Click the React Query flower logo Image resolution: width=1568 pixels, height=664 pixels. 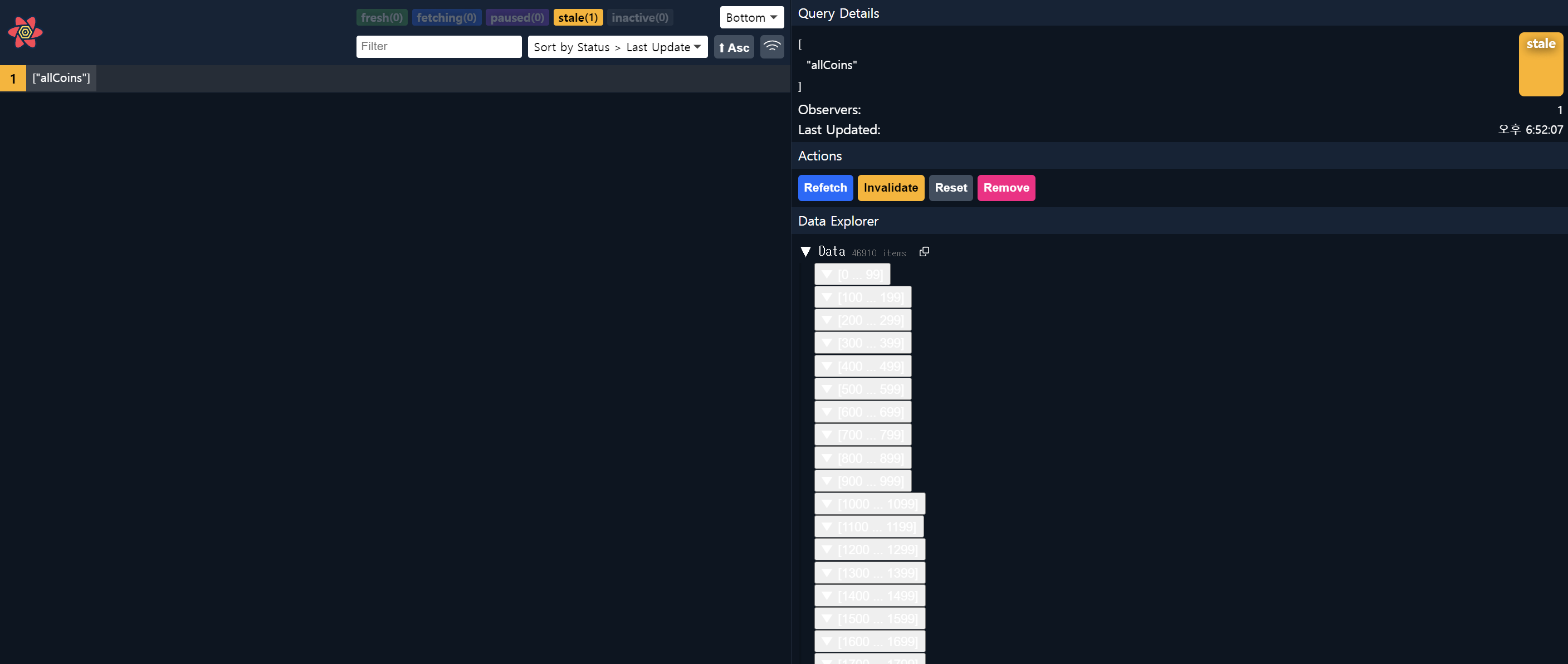tap(25, 32)
